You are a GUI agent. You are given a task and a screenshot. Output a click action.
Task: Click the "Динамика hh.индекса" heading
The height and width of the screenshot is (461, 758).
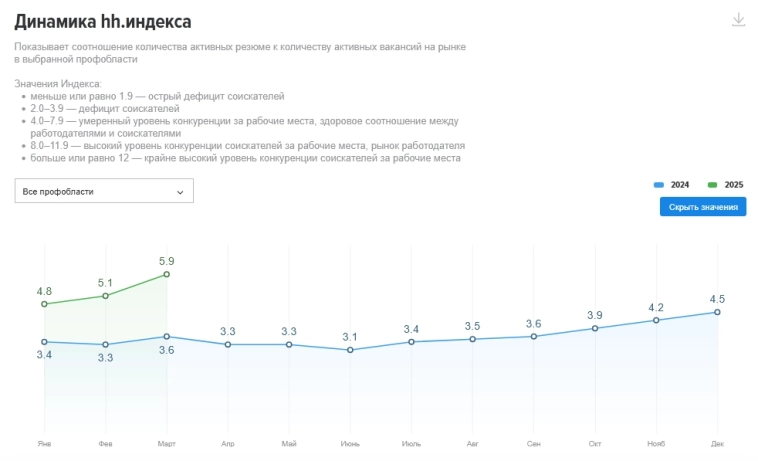pos(103,21)
